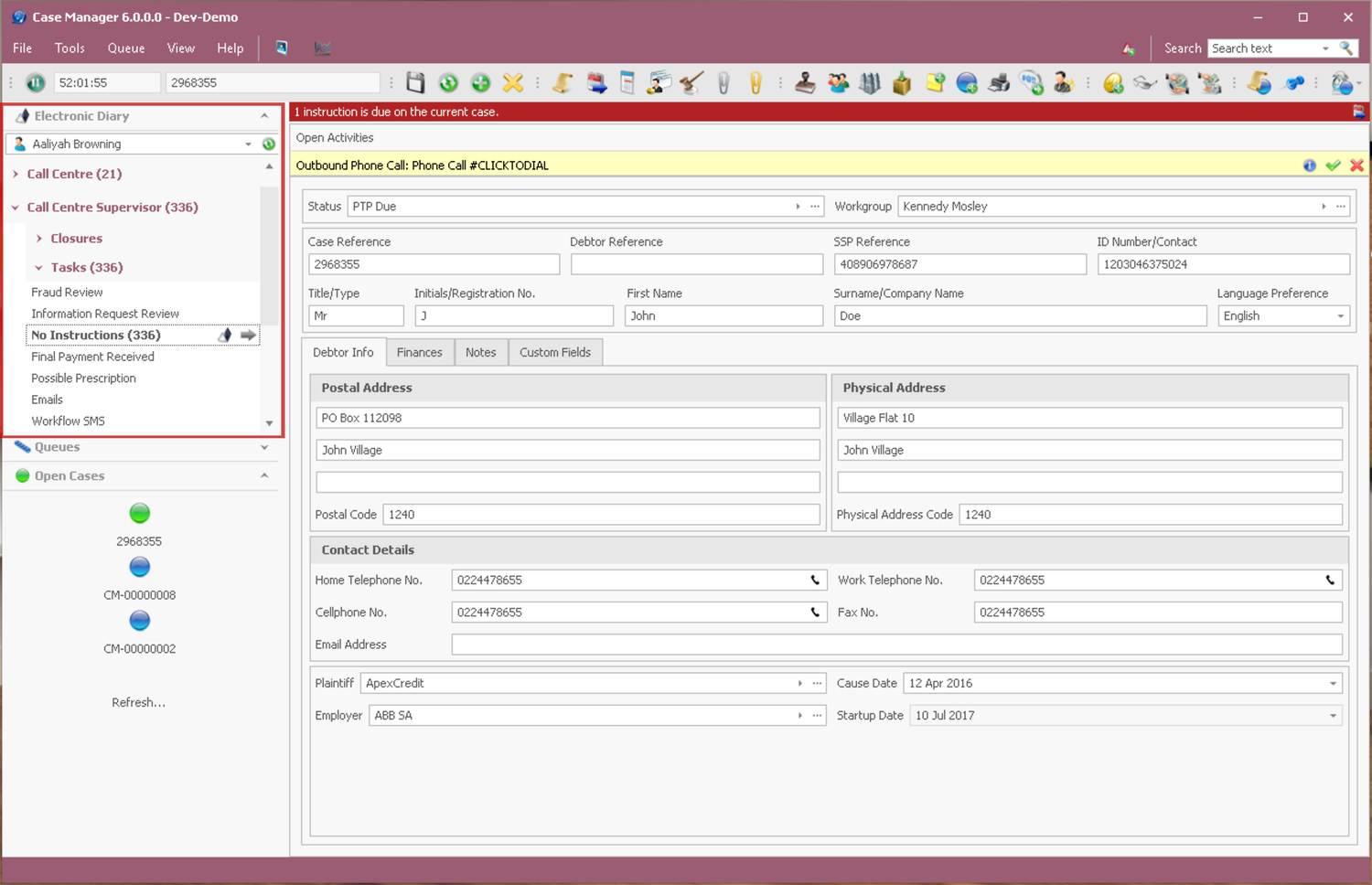This screenshot has width=1372, height=885.
Task: Click the gavel legal toolbar icon
Action: [691, 83]
